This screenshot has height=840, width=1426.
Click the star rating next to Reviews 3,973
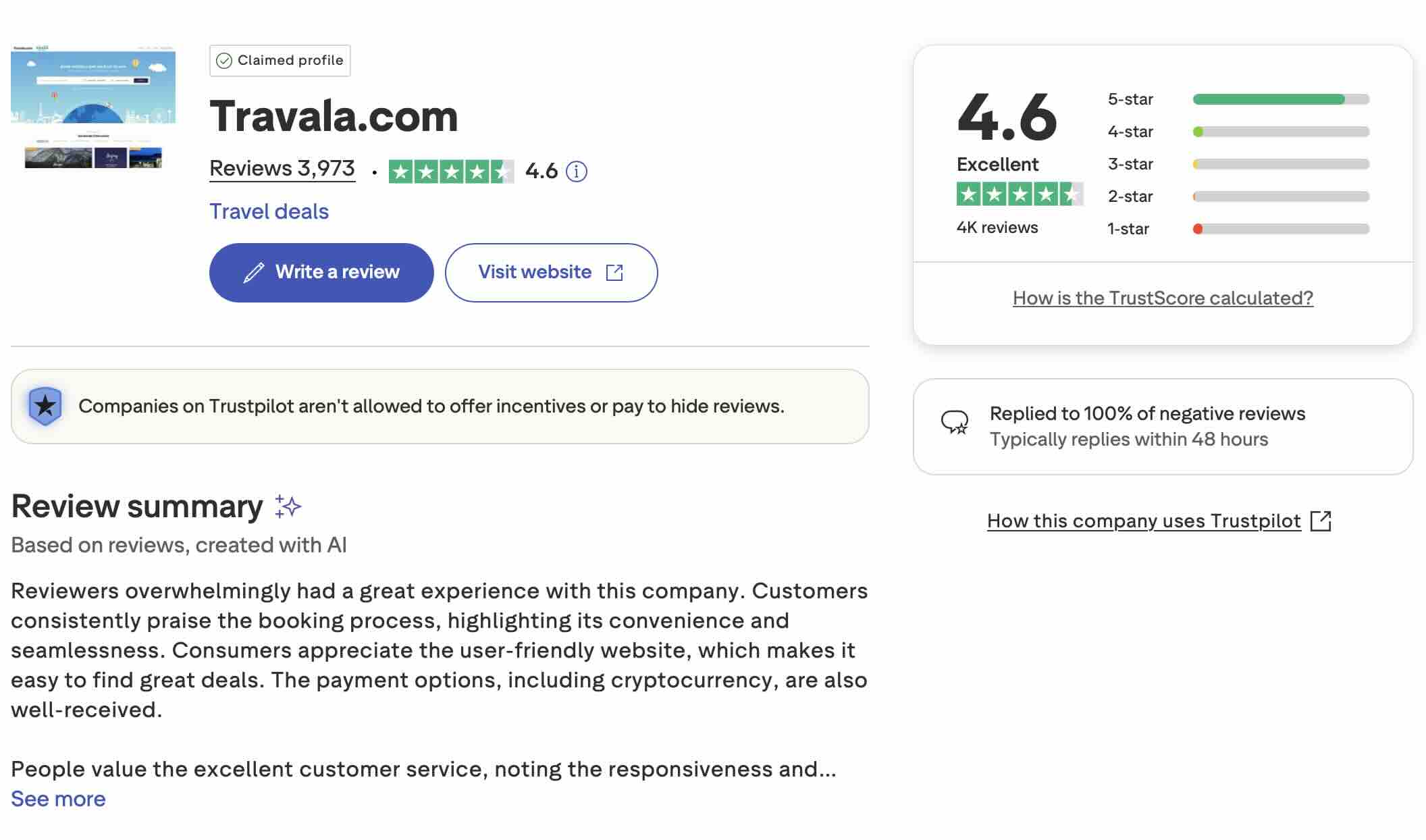451,169
